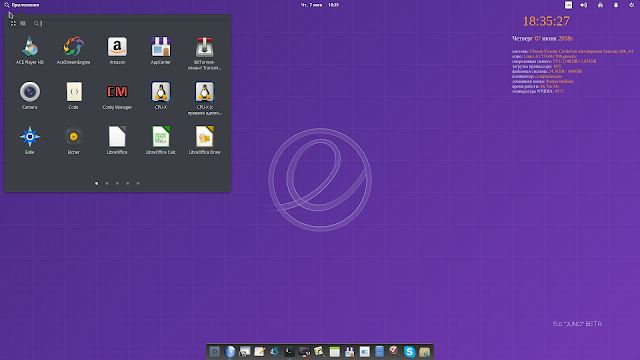Launch Eolie browser
This screenshot has height=360, width=640.
click(30, 140)
